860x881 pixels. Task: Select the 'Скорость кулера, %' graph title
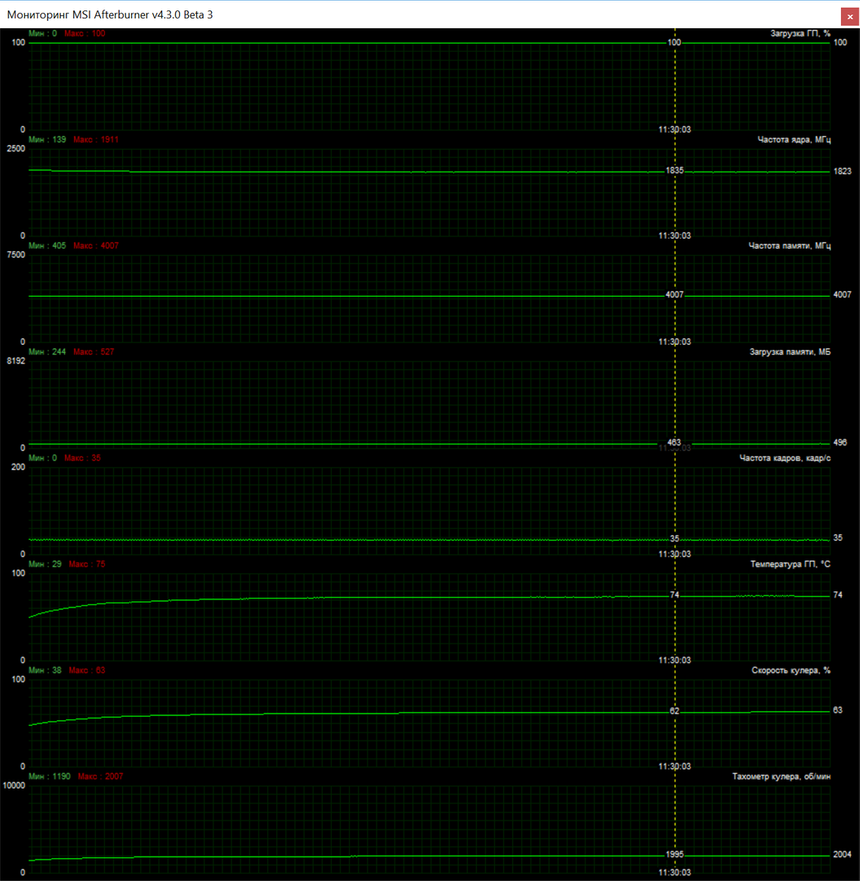coord(790,670)
